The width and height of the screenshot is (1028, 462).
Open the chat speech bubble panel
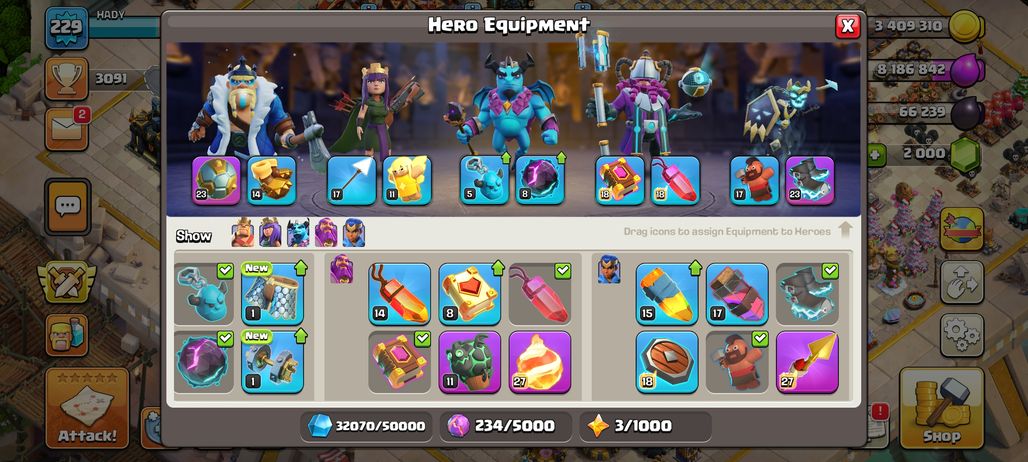[68, 207]
